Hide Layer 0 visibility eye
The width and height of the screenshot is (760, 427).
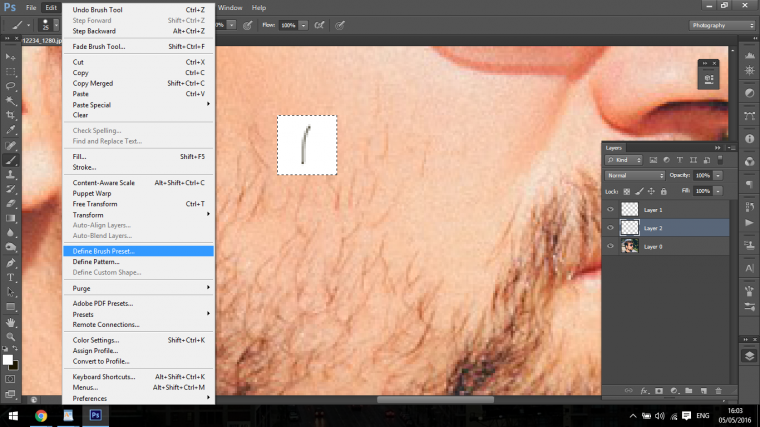[x=610, y=246]
